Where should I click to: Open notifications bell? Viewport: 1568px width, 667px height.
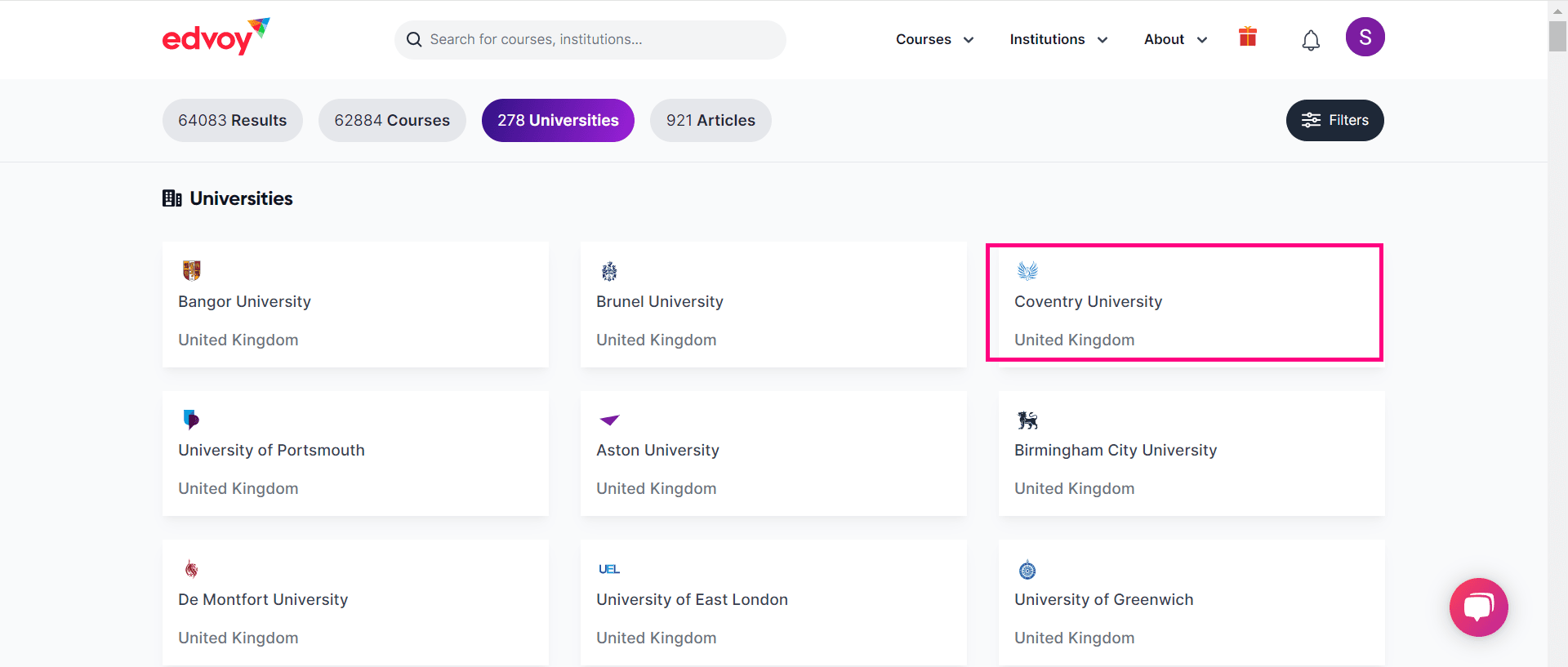[1311, 40]
